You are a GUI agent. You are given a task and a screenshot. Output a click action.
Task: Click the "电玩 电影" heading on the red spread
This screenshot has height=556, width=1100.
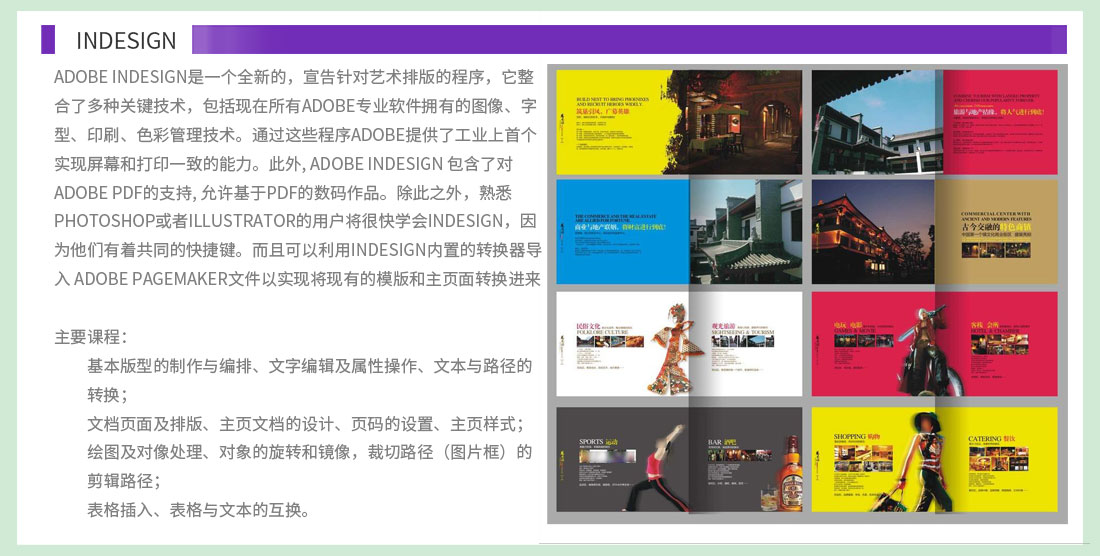pyautogui.click(x=848, y=326)
